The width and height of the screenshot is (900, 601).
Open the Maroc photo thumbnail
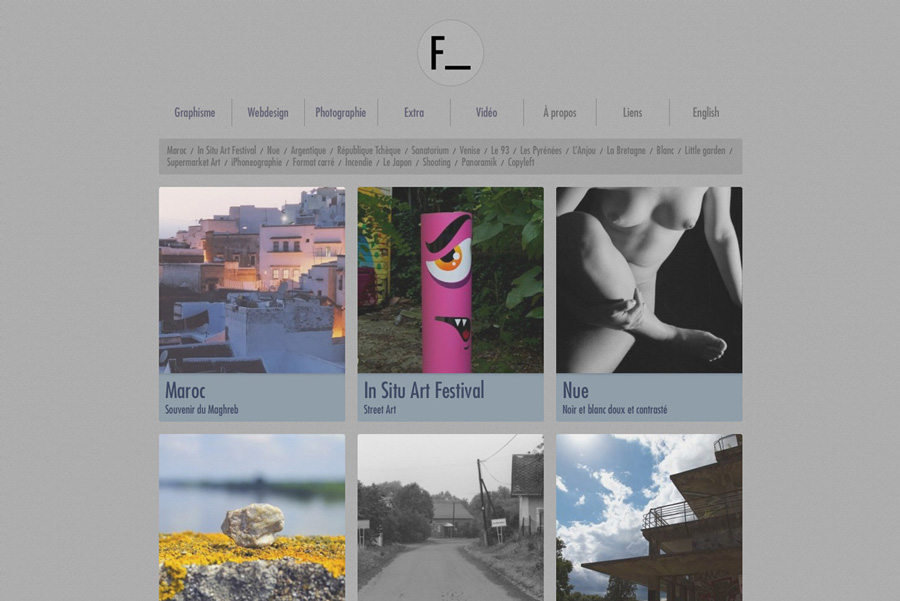tap(252, 280)
